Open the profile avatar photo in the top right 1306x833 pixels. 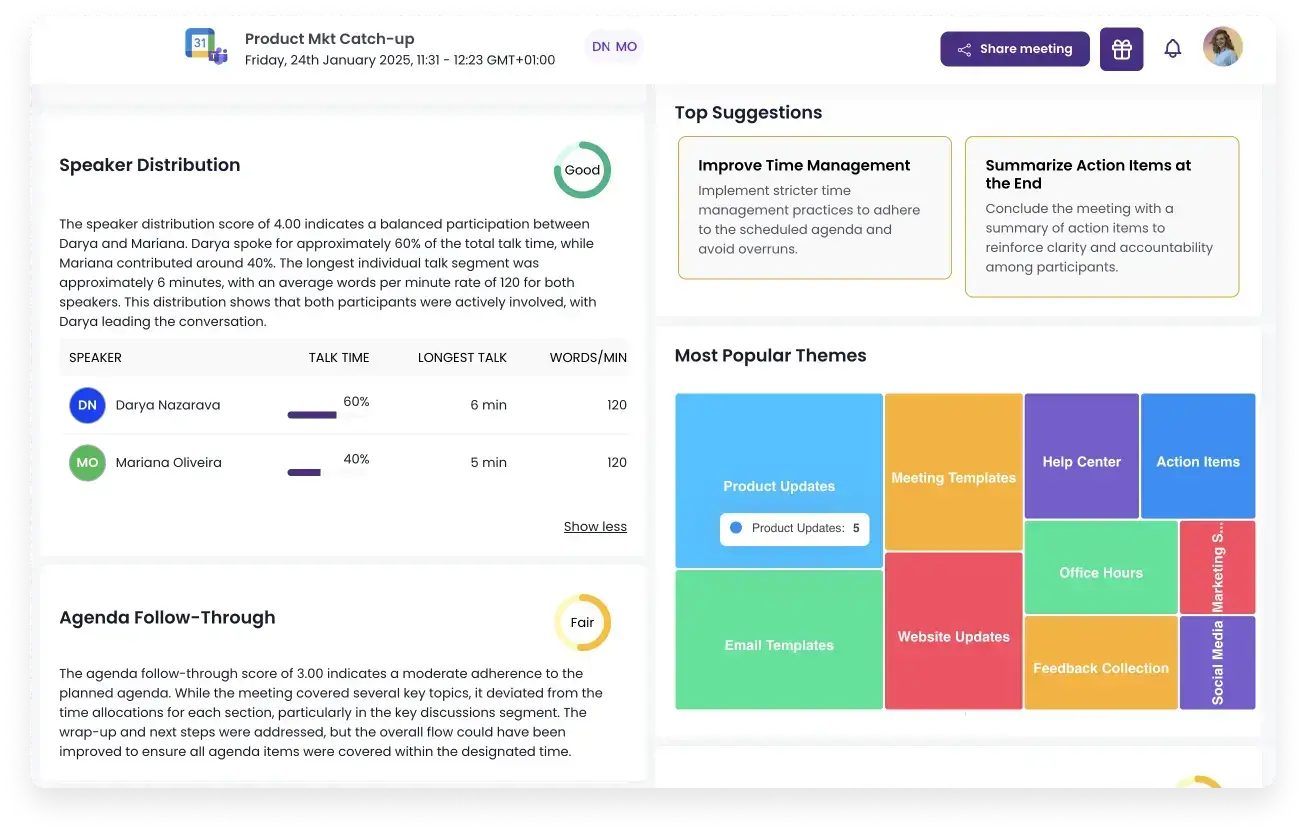(1221, 46)
